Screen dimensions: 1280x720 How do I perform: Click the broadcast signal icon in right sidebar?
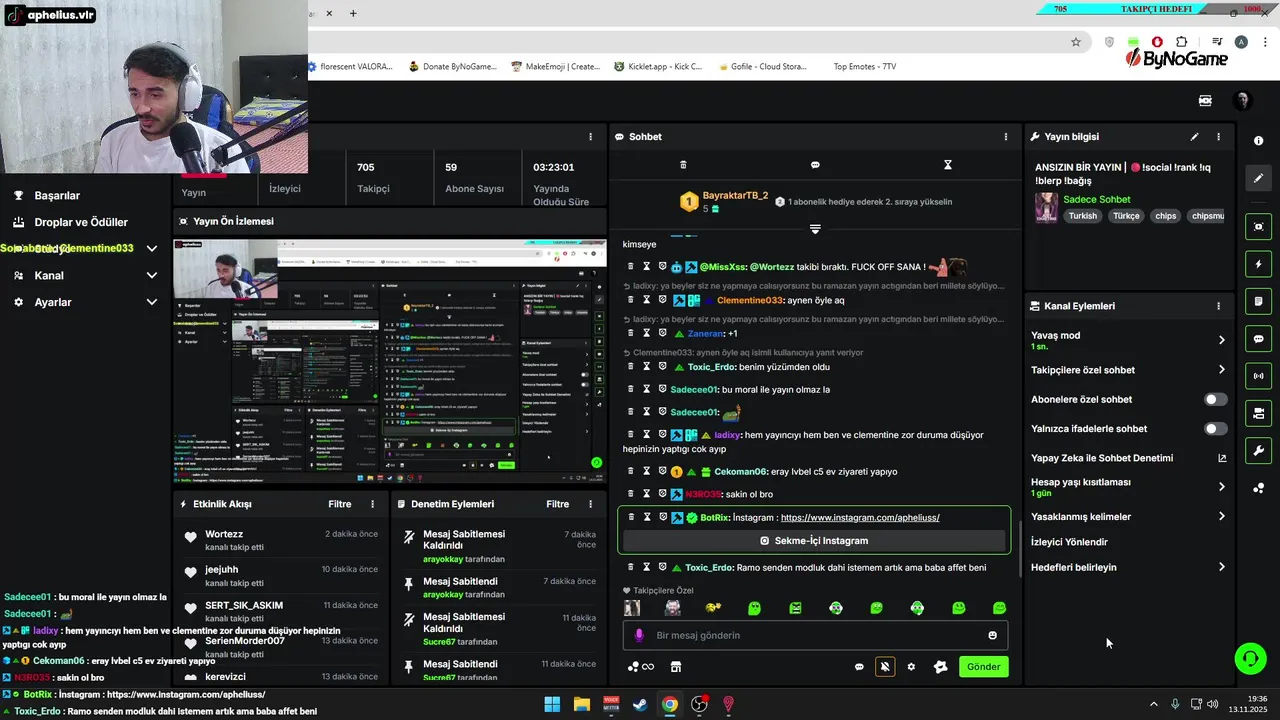[x=1259, y=376]
